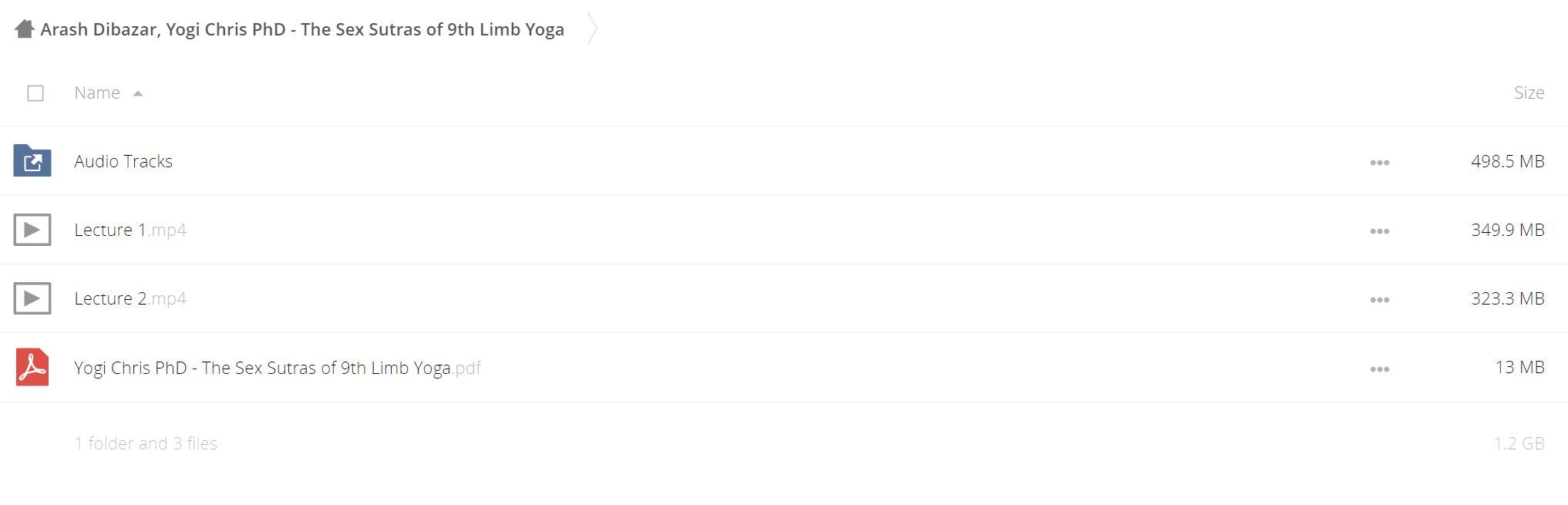This screenshot has width=1568, height=505.
Task: Open the shared Audio Tracks folder icon
Action: pyautogui.click(x=32, y=160)
